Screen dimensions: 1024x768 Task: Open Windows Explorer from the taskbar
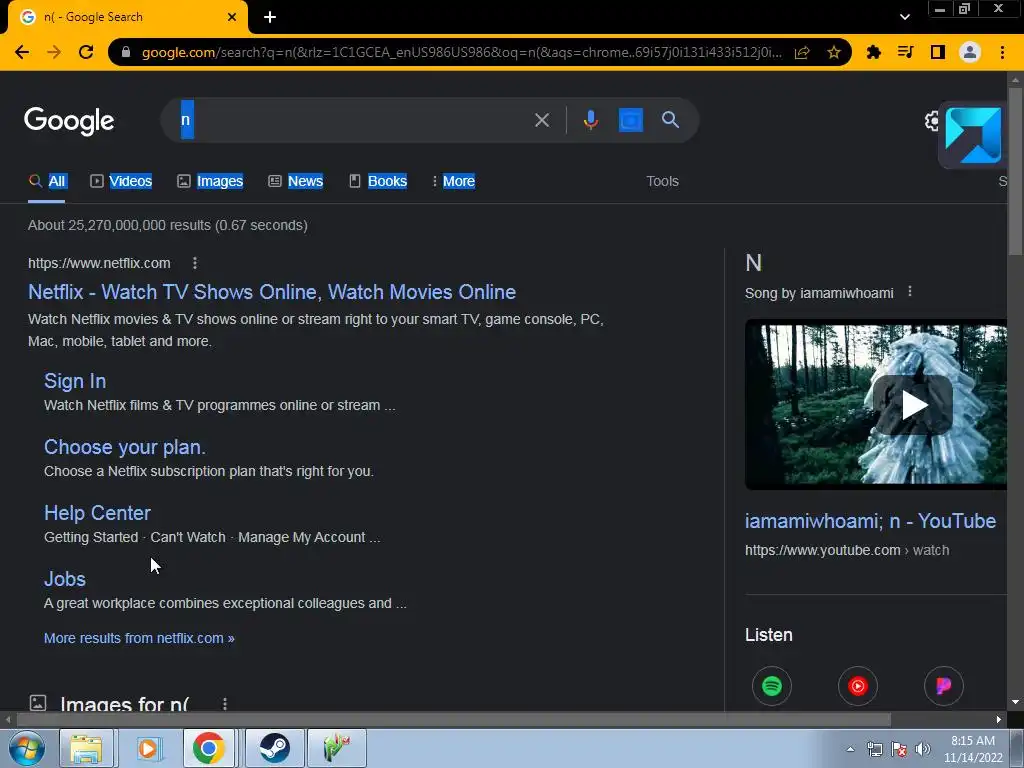point(86,748)
